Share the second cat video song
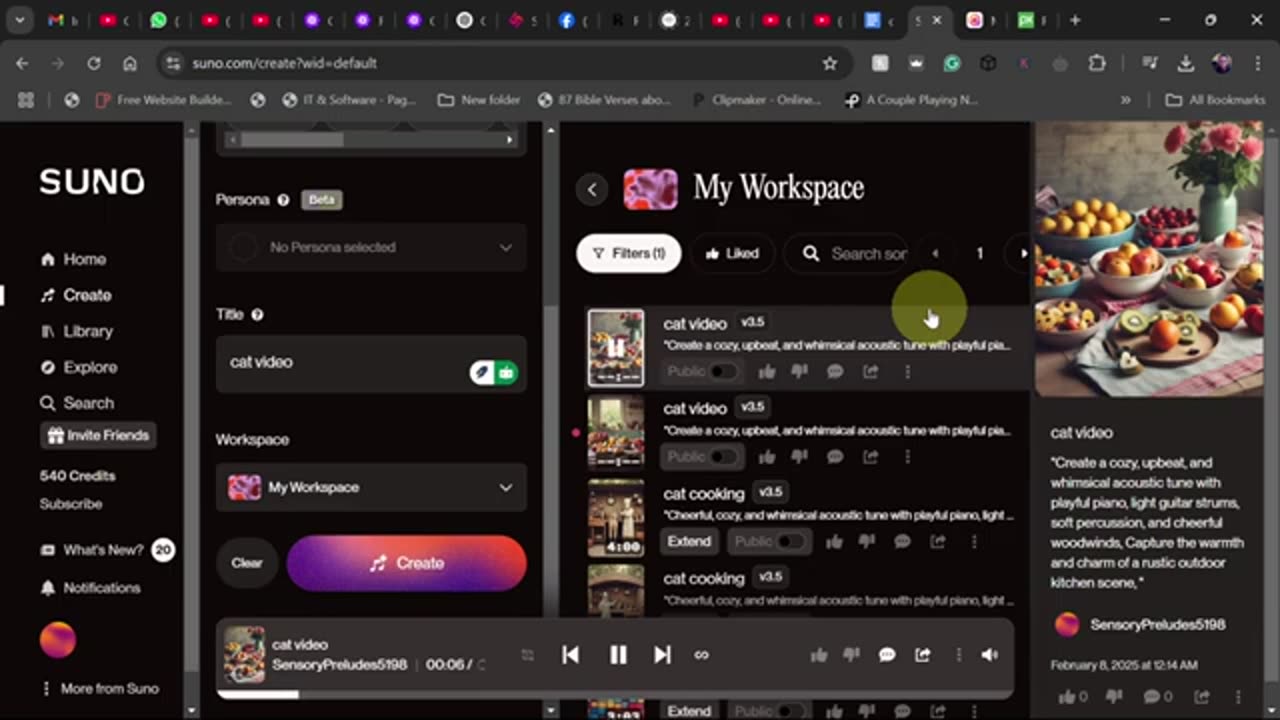The height and width of the screenshot is (720, 1280). point(871,457)
